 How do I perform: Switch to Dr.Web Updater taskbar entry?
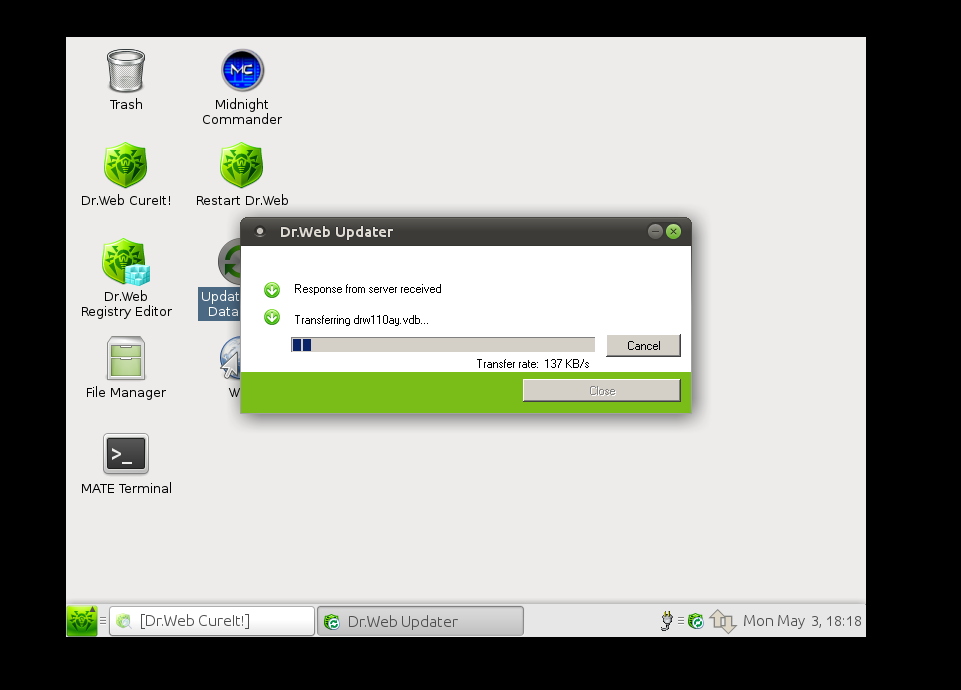[420, 621]
